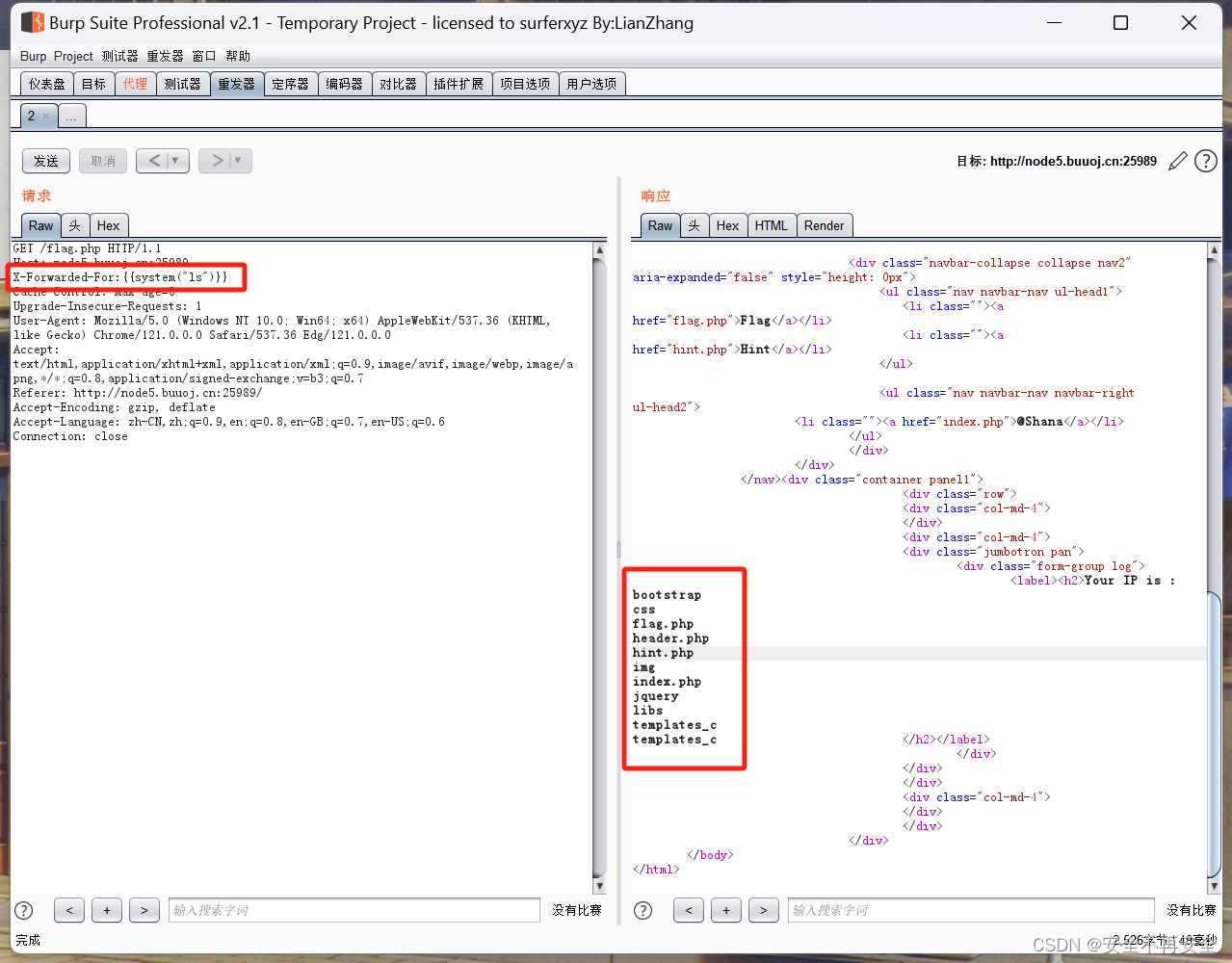The height and width of the screenshot is (963, 1232).
Task: Open the 用户选项 tab
Action: pyautogui.click(x=591, y=84)
